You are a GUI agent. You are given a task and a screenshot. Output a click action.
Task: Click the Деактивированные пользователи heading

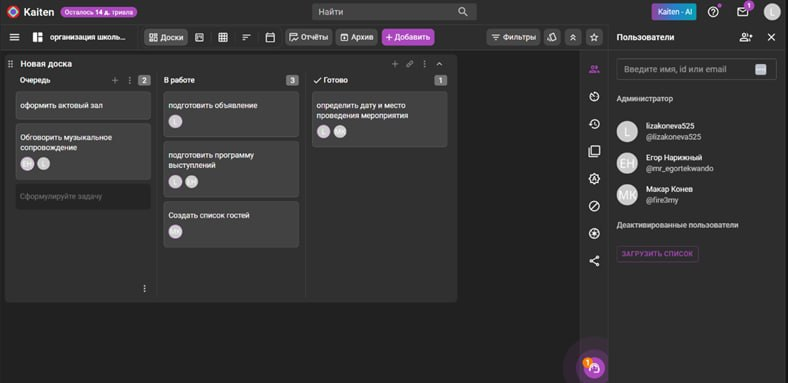coord(677,225)
